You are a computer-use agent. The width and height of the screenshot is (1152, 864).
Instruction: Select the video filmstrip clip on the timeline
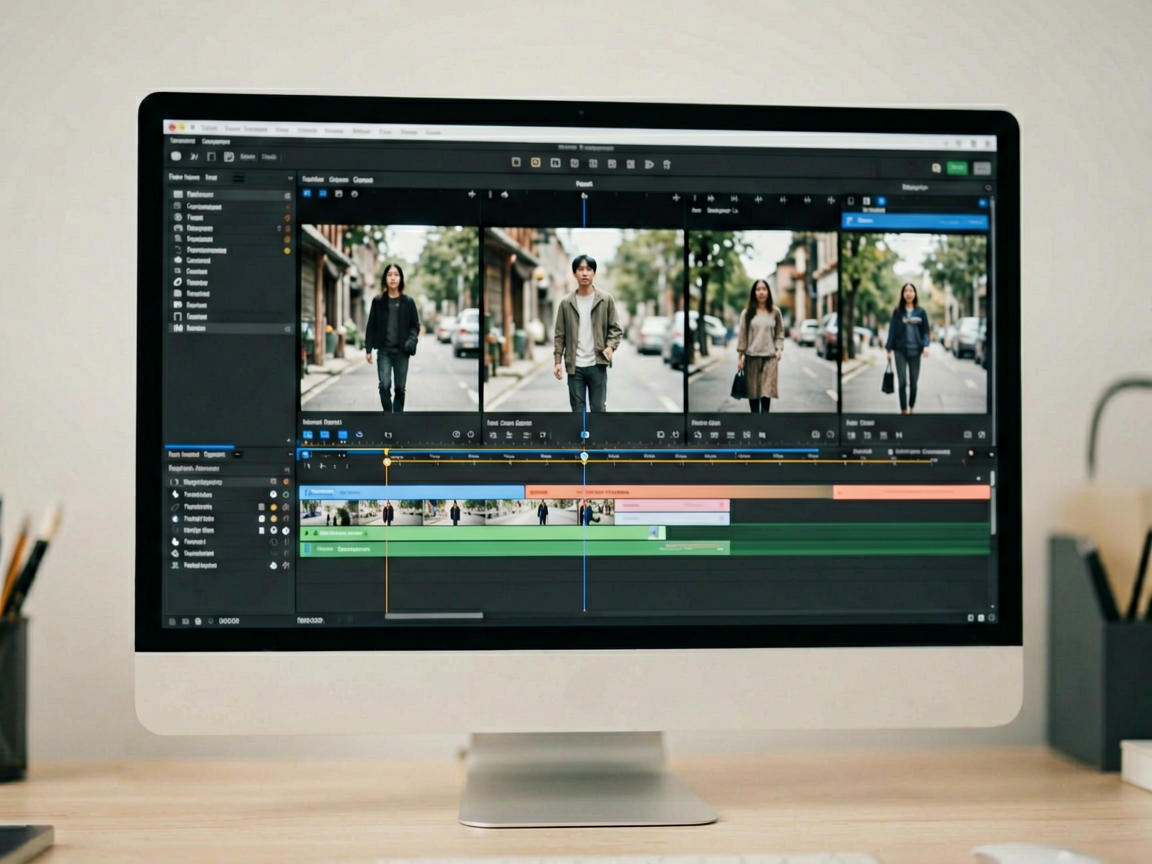(x=457, y=512)
